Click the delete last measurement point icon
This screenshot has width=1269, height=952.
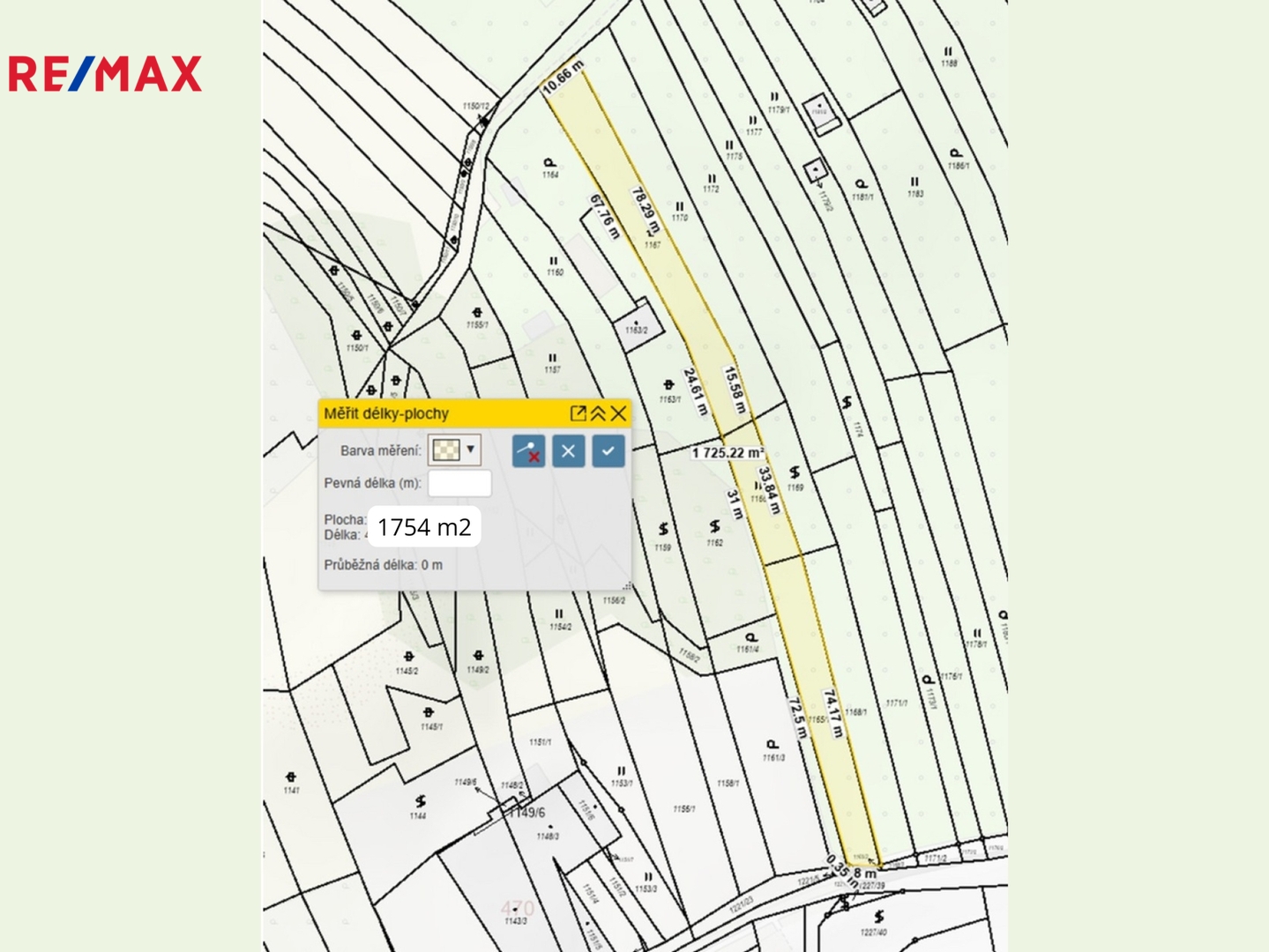tap(528, 451)
